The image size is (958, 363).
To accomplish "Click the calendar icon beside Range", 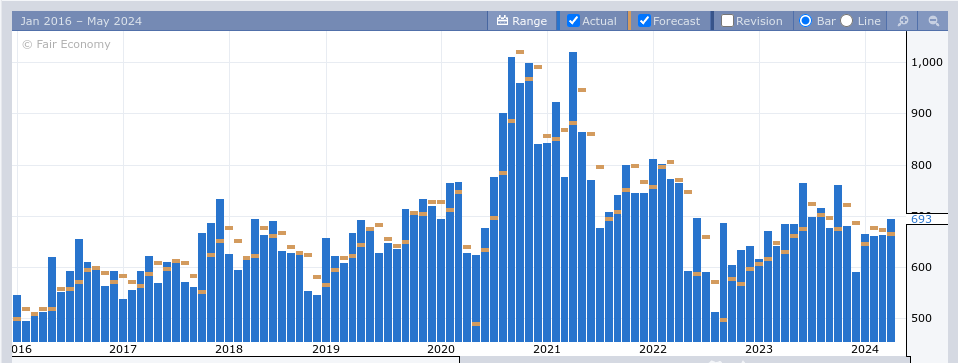I will [x=502, y=21].
